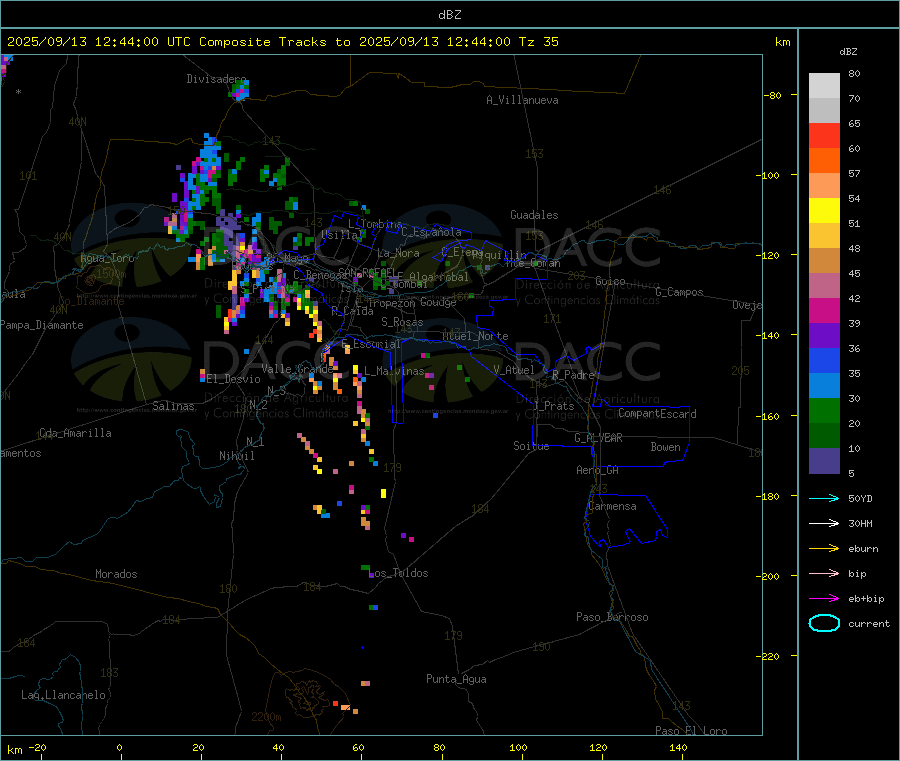
Task: Click the magenta 42 dBZ color swatch
Action: coord(824,310)
